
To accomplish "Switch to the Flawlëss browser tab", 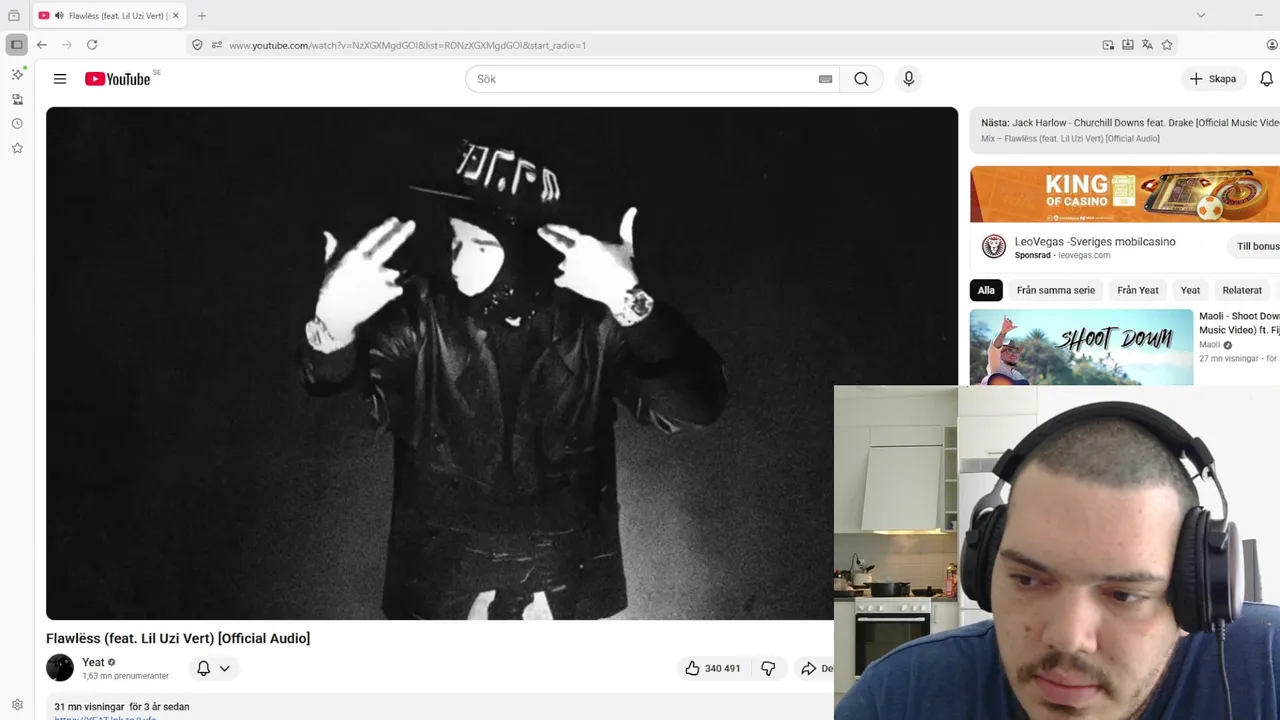I will (x=108, y=16).
